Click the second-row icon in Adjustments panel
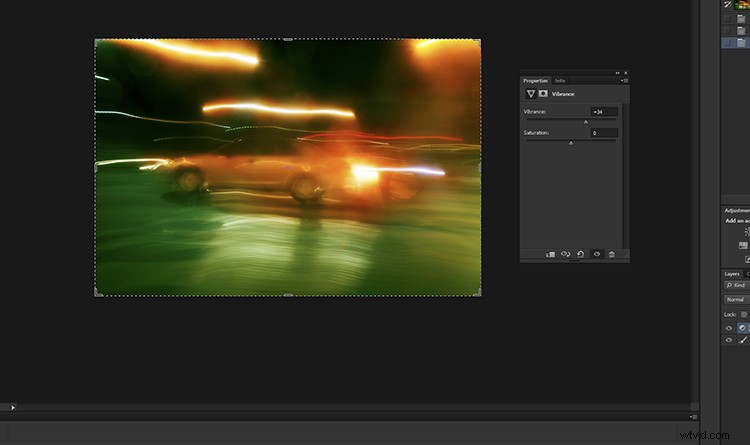Image resolution: width=750 pixels, height=445 pixels. click(743, 245)
